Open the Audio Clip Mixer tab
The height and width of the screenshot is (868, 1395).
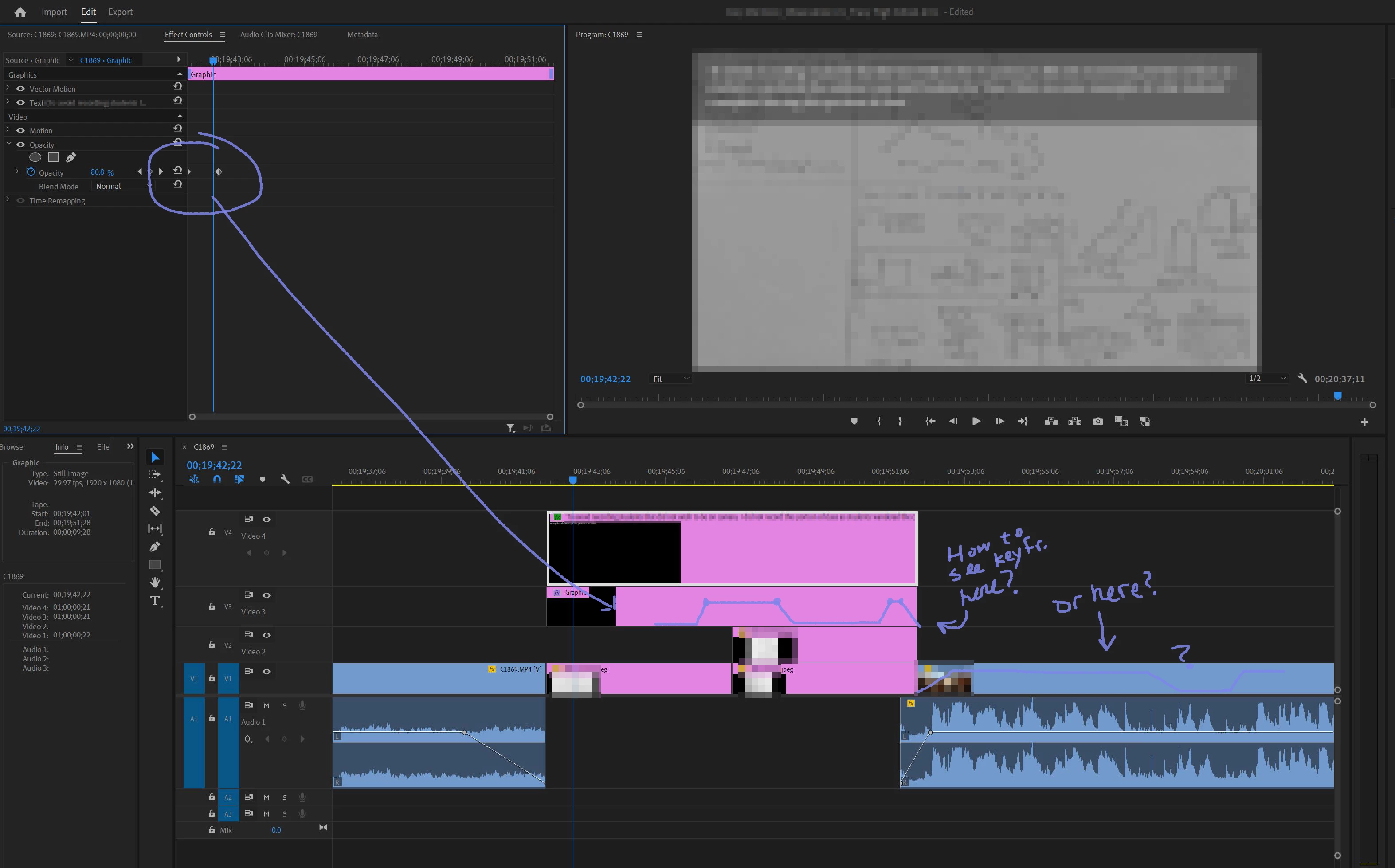coord(278,35)
